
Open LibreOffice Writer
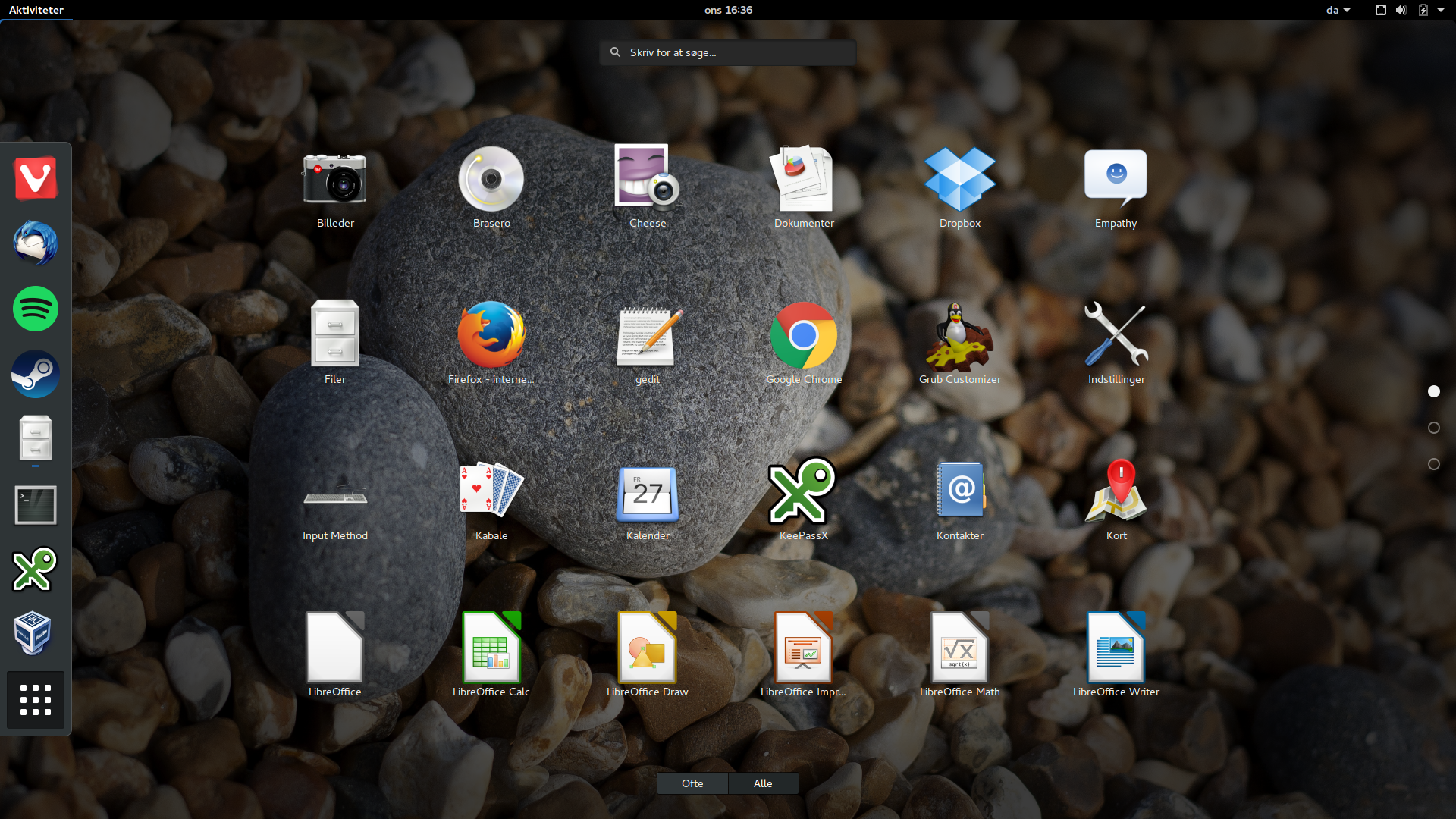[x=1116, y=656]
